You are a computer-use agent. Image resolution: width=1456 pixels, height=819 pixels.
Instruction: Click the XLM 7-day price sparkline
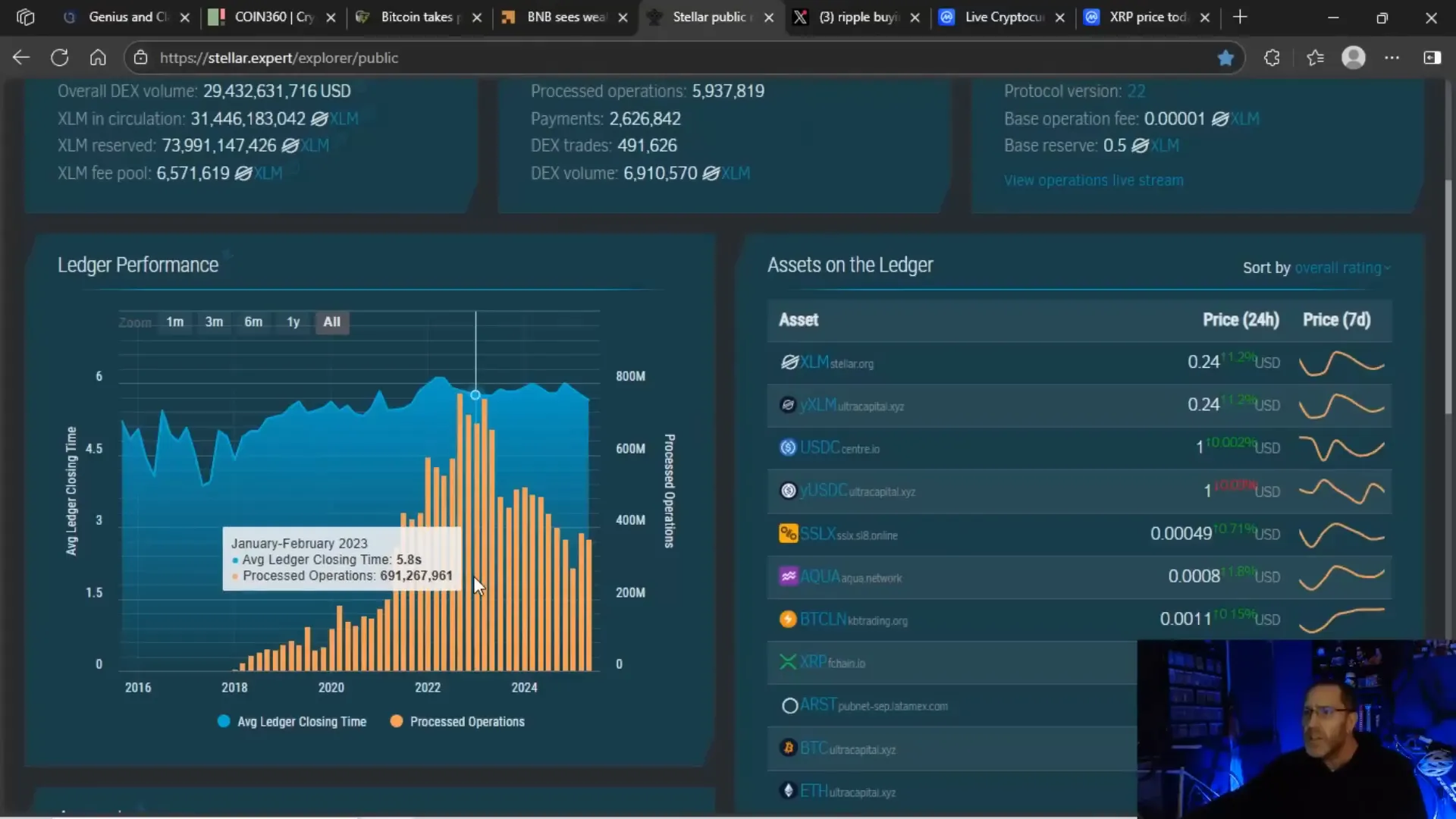tap(1341, 362)
